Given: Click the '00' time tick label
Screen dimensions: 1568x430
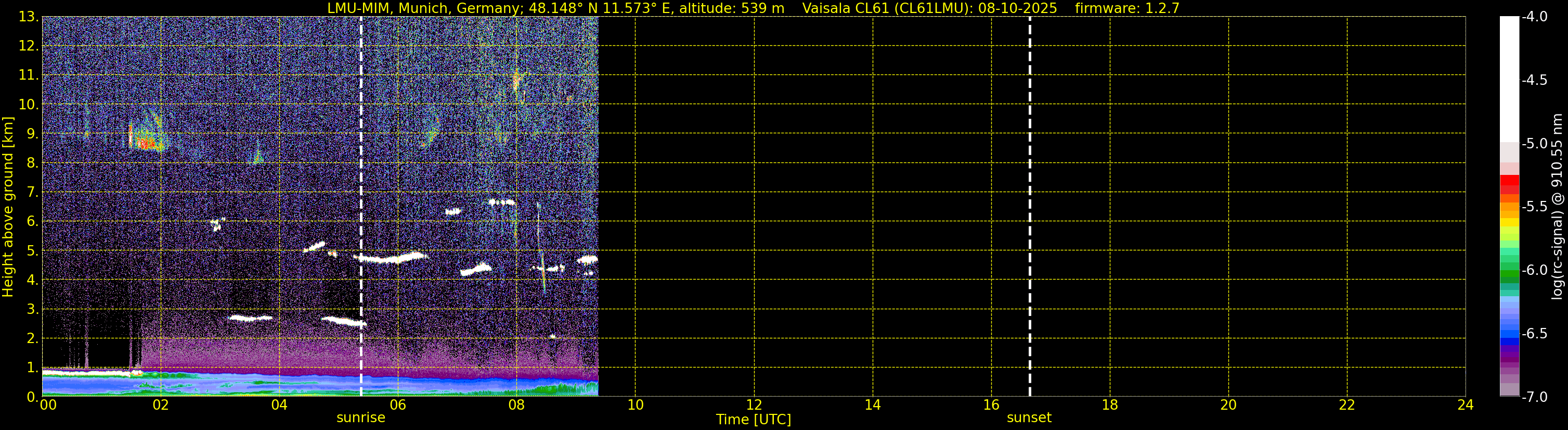Looking at the screenshot, I should (x=48, y=405).
